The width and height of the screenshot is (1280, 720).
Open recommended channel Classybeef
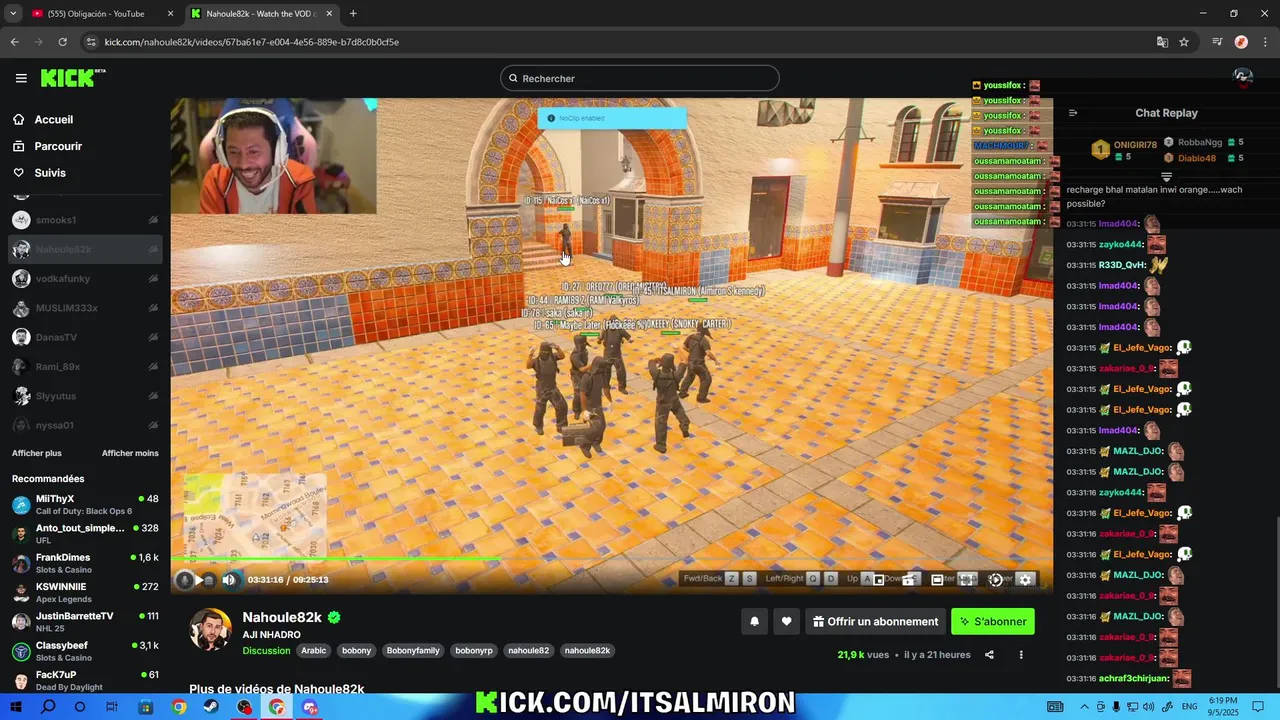(85, 651)
